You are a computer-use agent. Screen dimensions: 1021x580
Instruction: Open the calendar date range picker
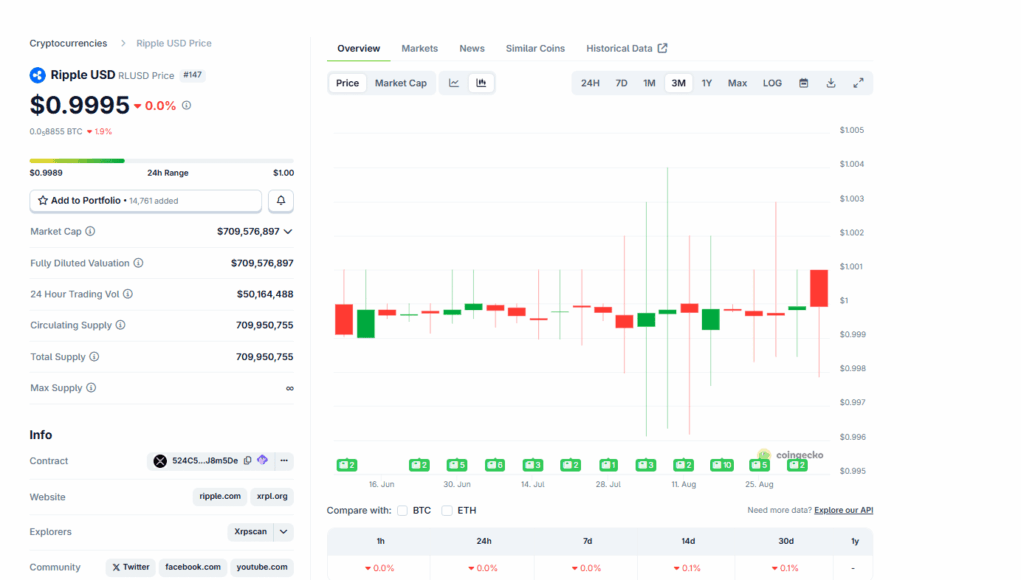(x=804, y=83)
